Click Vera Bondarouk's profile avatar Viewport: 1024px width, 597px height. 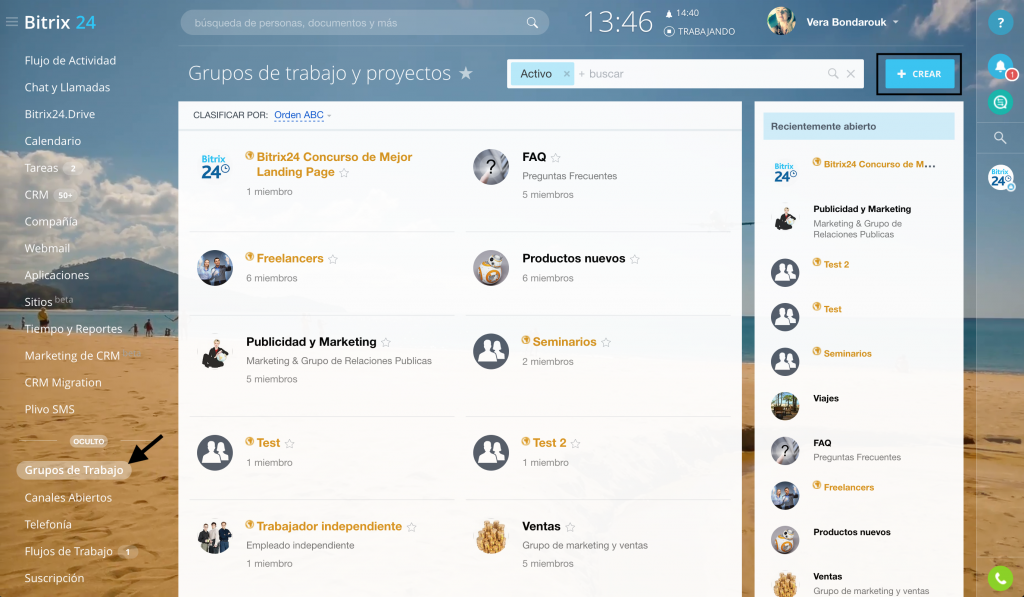781,22
